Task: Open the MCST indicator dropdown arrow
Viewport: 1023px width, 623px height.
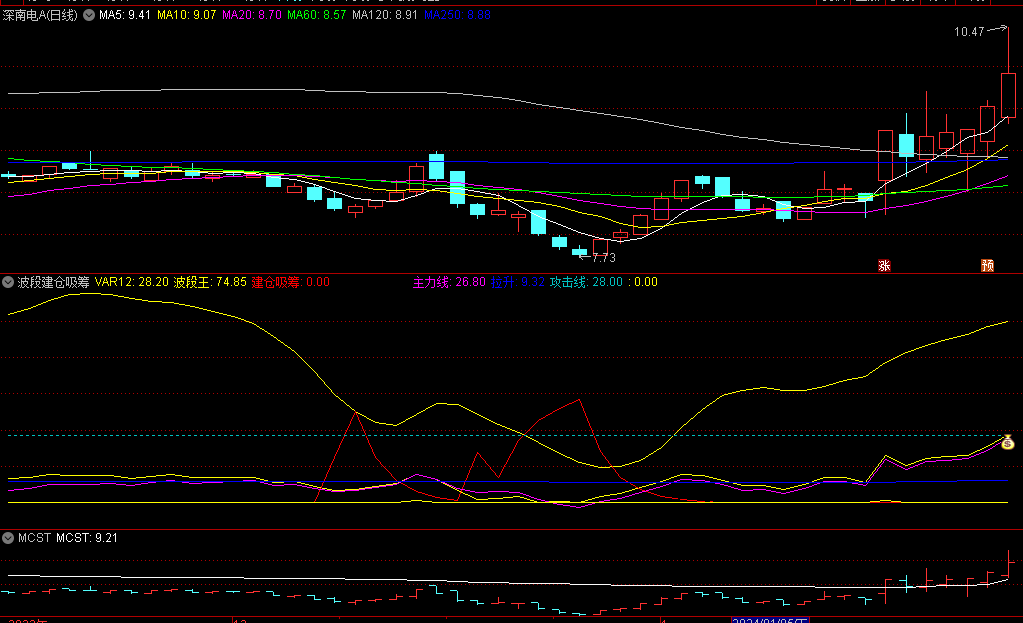Action: pos(8,538)
